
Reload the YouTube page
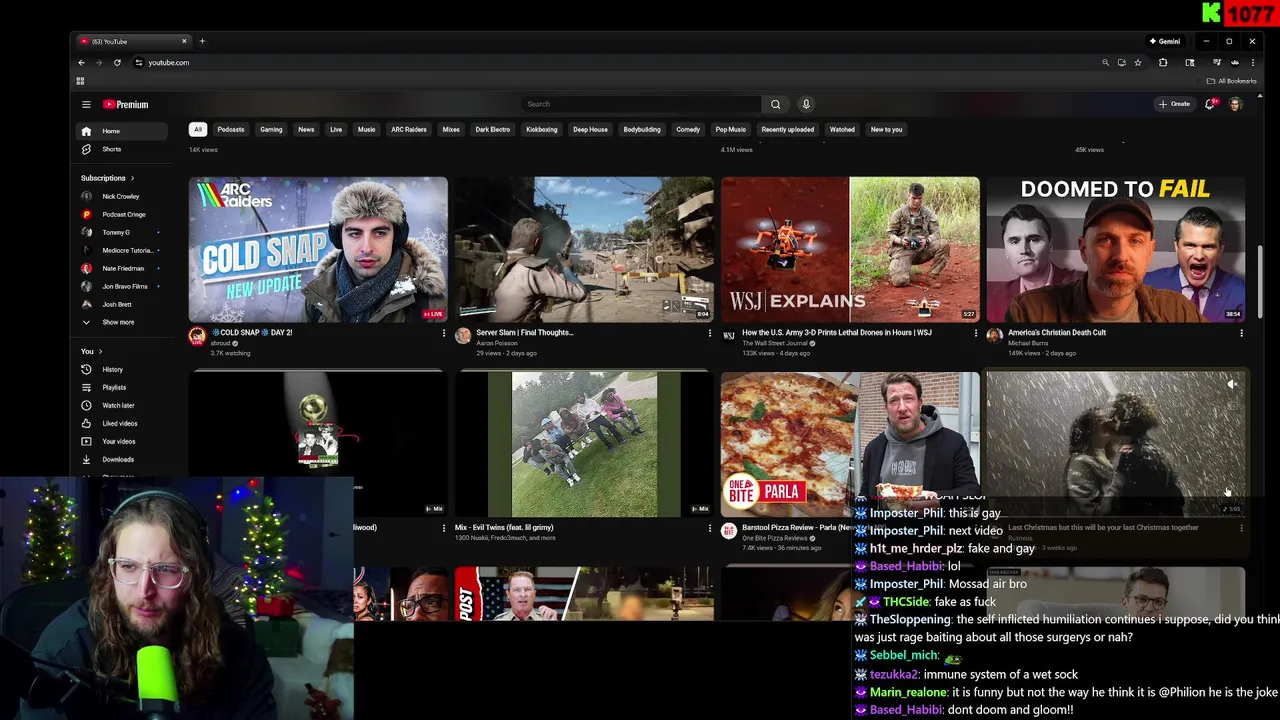click(x=117, y=62)
